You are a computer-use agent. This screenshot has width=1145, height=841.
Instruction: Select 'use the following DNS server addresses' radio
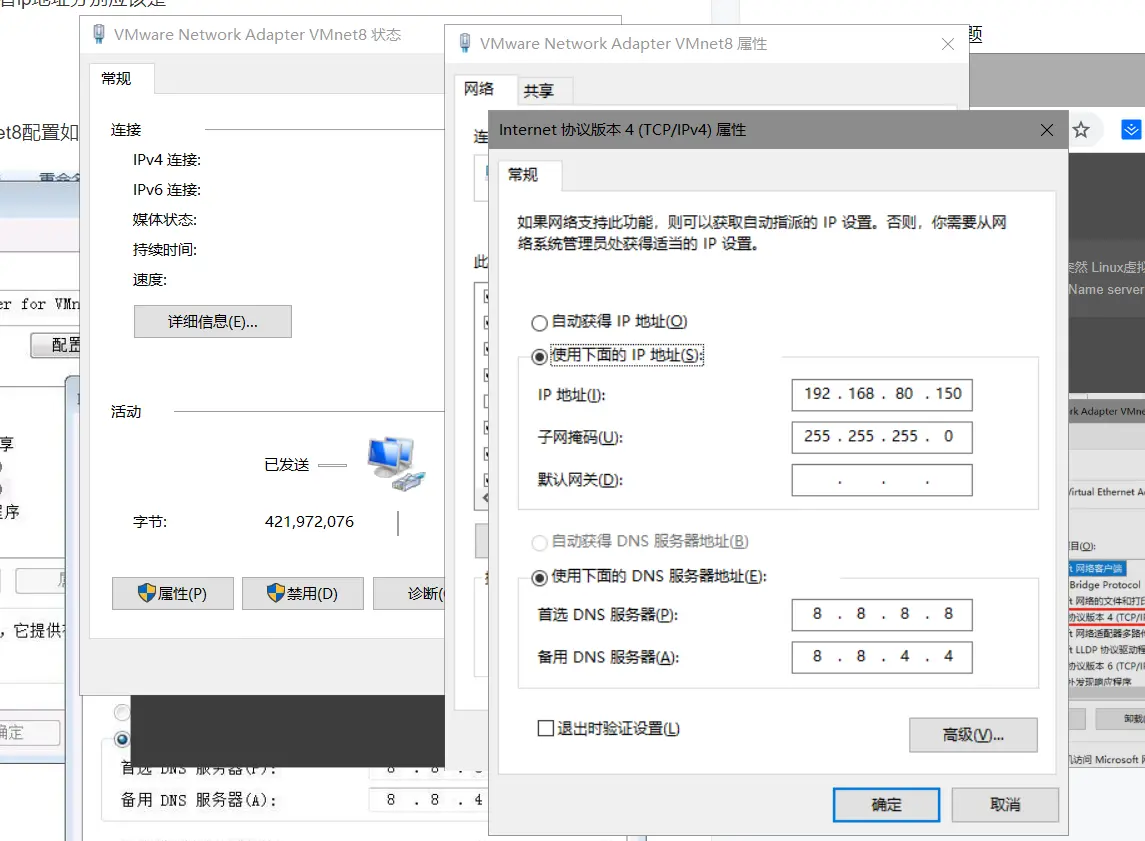[540, 578]
